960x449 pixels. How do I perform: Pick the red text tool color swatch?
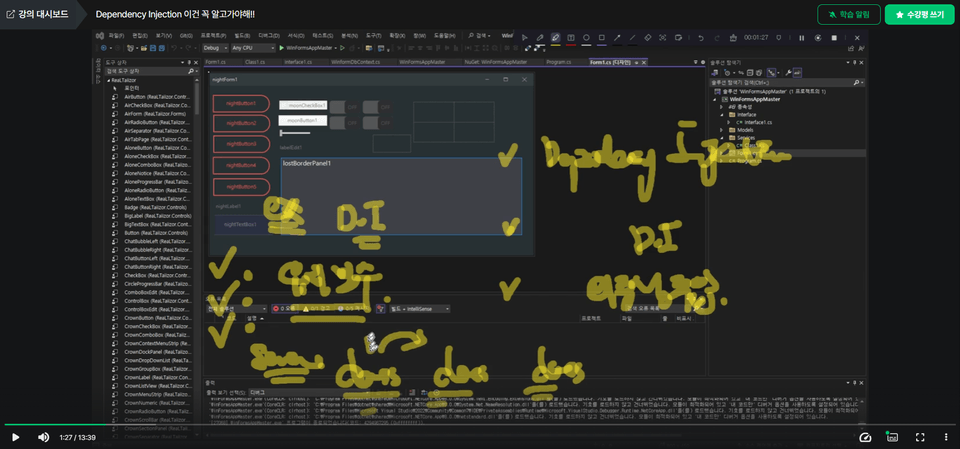pyautogui.click(x=571, y=44)
